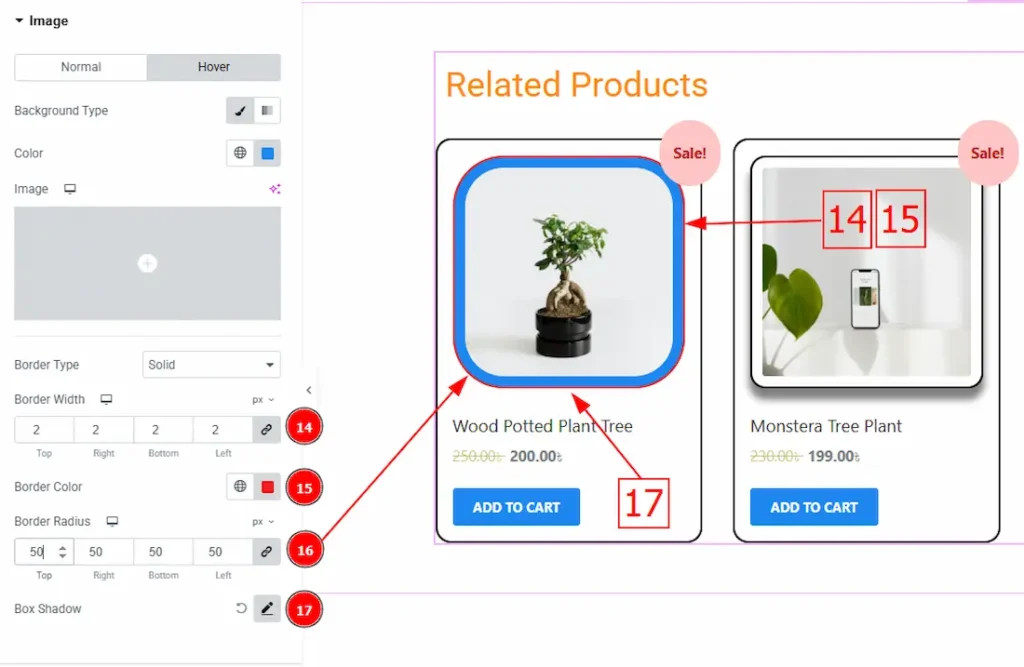The height and width of the screenshot is (667, 1024).
Task: Click the red Border Color swatch
Action: [267, 487]
